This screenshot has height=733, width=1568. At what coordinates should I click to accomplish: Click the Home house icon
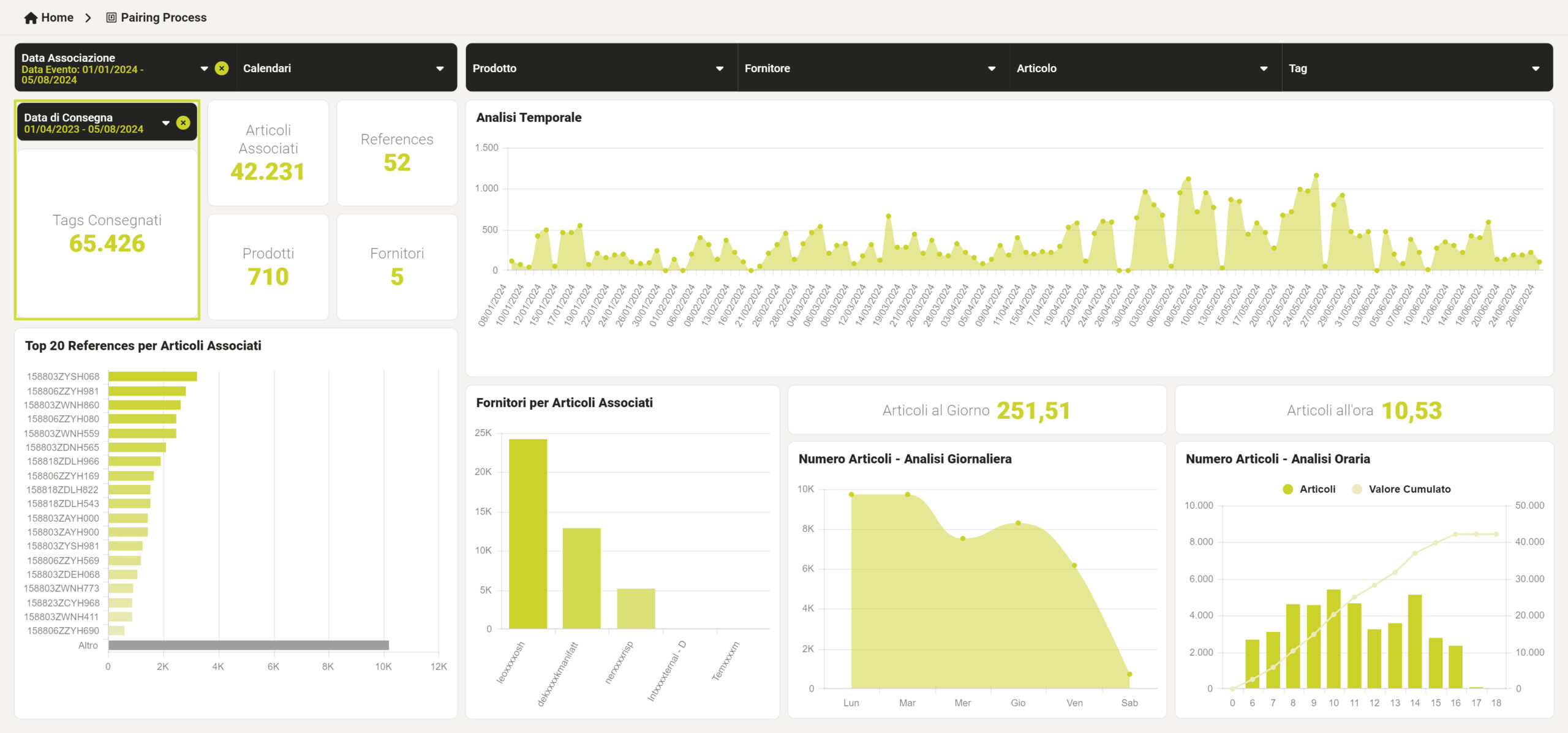(31, 18)
